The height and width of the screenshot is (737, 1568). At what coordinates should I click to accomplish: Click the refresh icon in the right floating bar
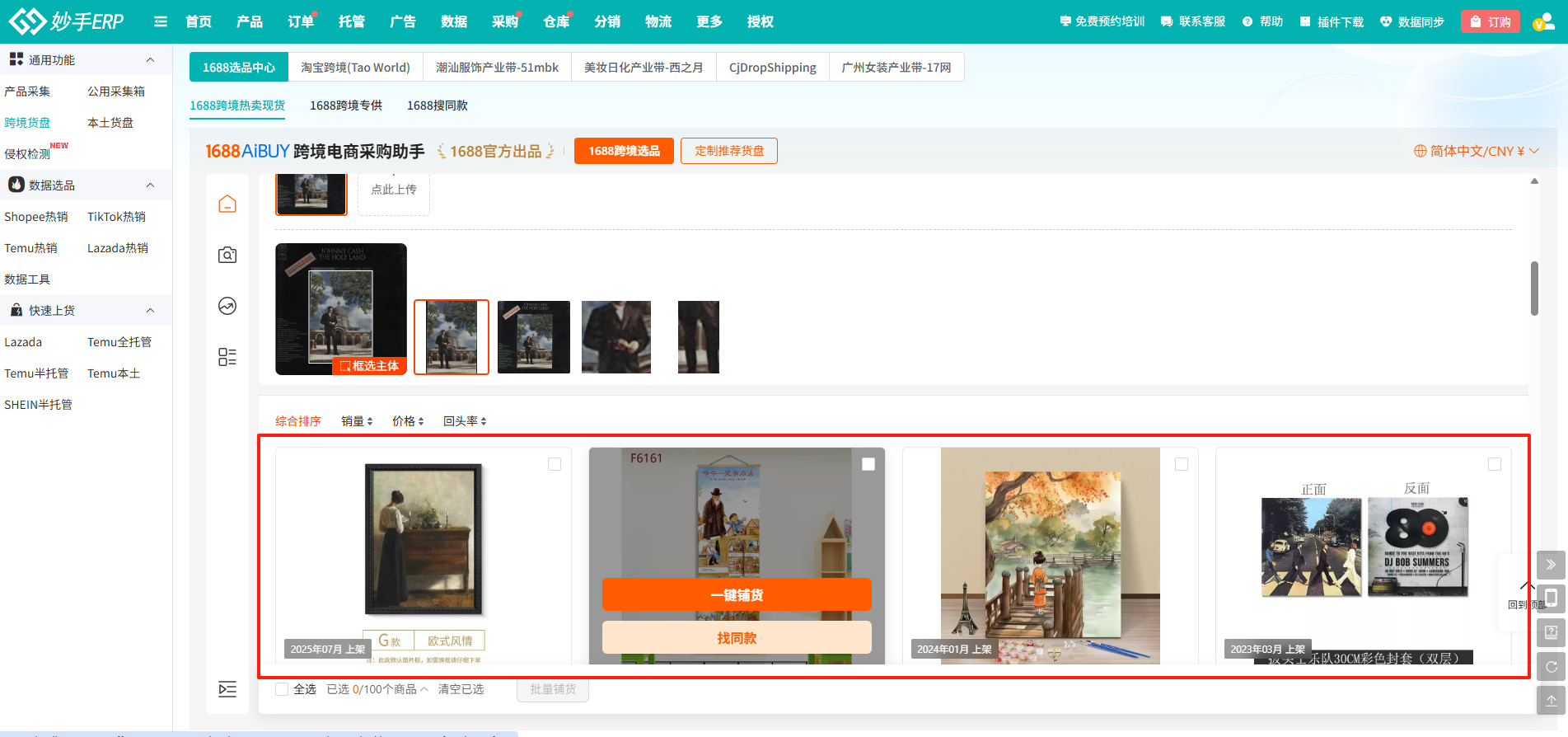pyautogui.click(x=1551, y=667)
